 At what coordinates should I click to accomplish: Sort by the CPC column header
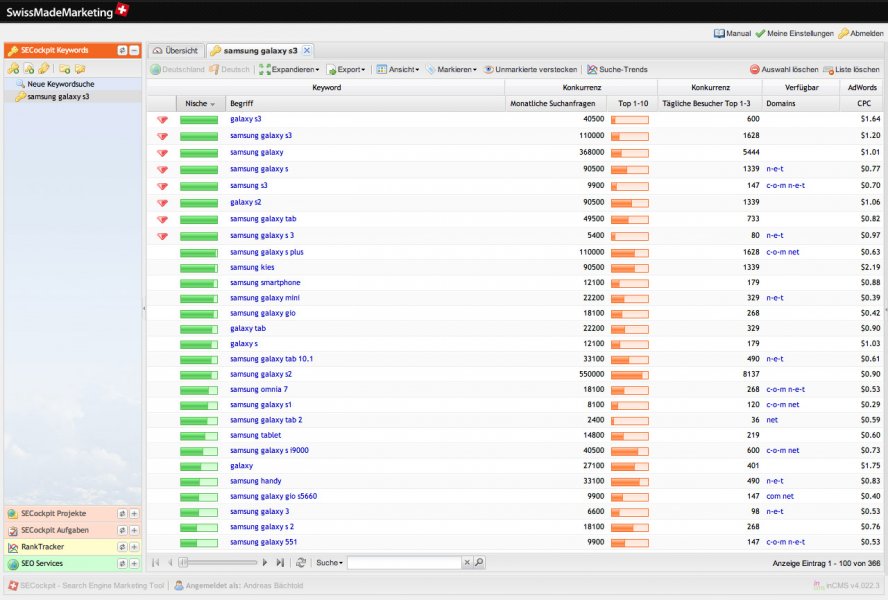pos(864,104)
